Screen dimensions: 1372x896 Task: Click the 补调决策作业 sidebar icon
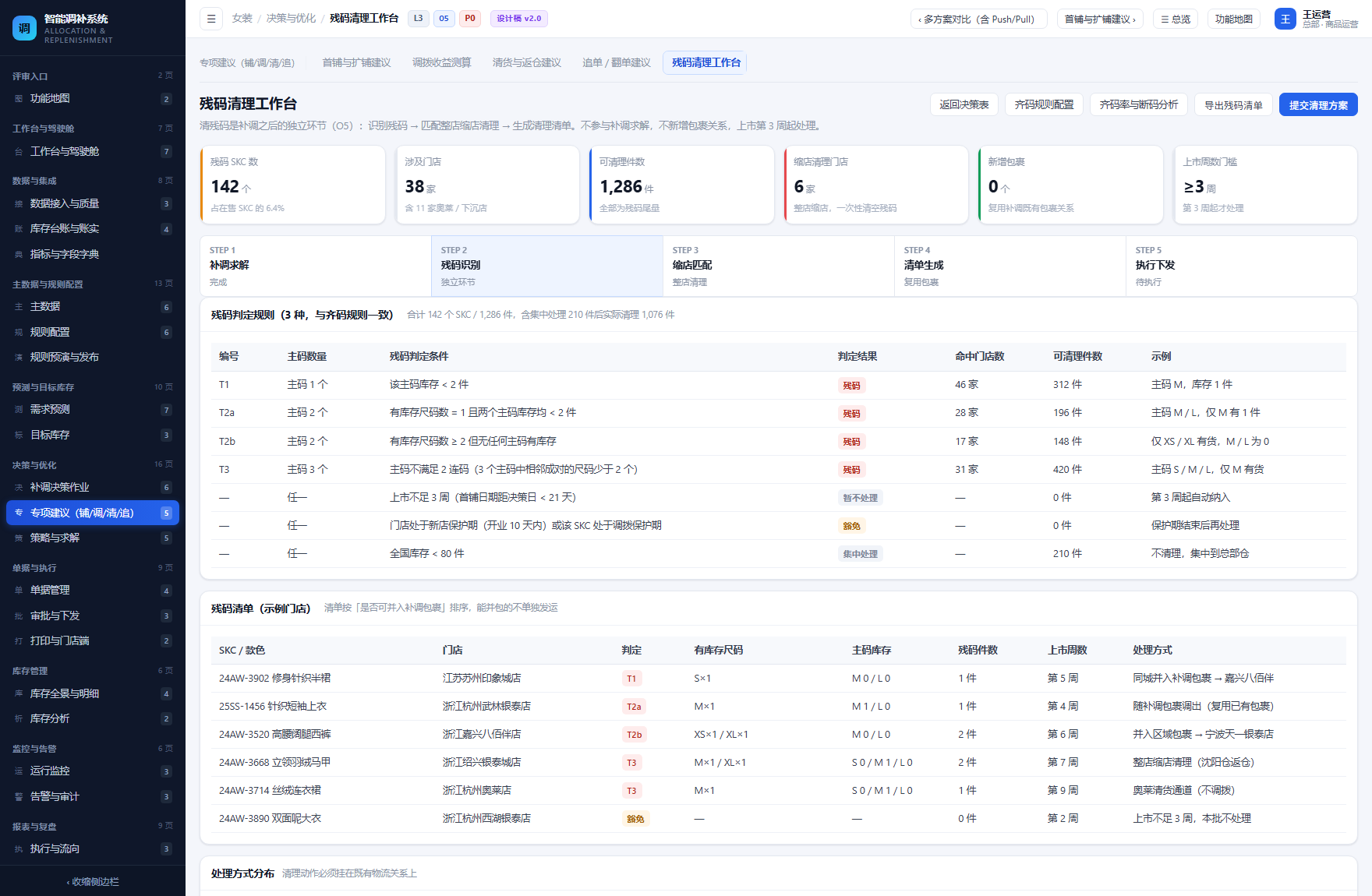tap(19, 488)
